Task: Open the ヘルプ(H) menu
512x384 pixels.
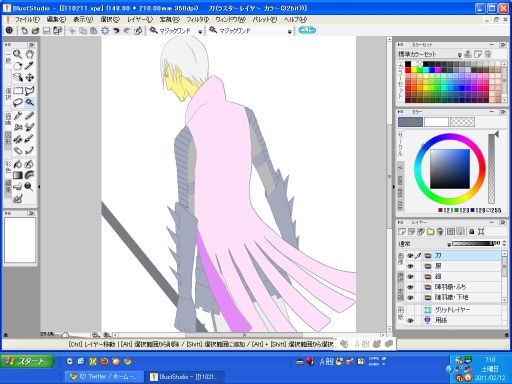Action: (295, 20)
